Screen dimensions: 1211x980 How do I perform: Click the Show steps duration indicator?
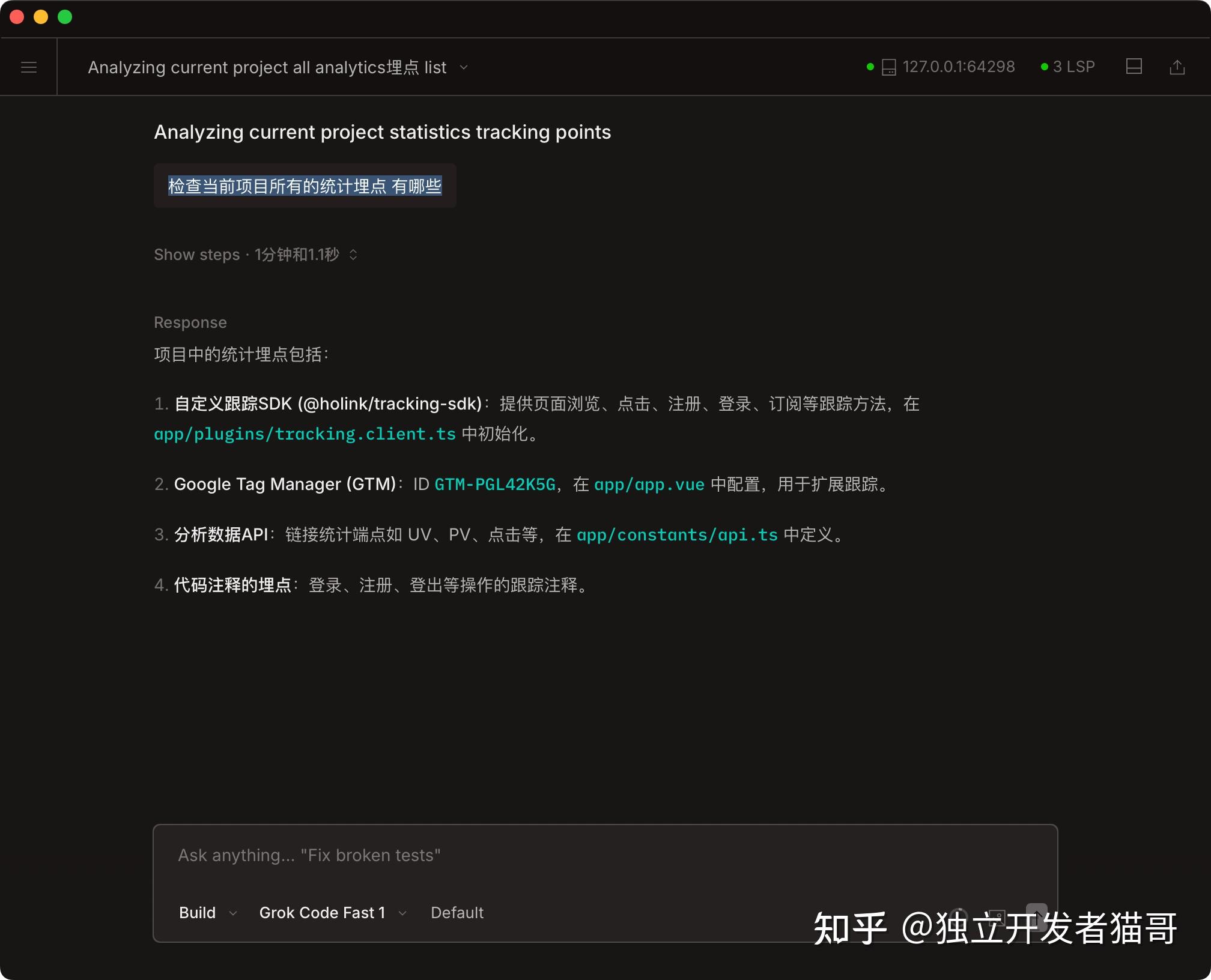pos(296,255)
